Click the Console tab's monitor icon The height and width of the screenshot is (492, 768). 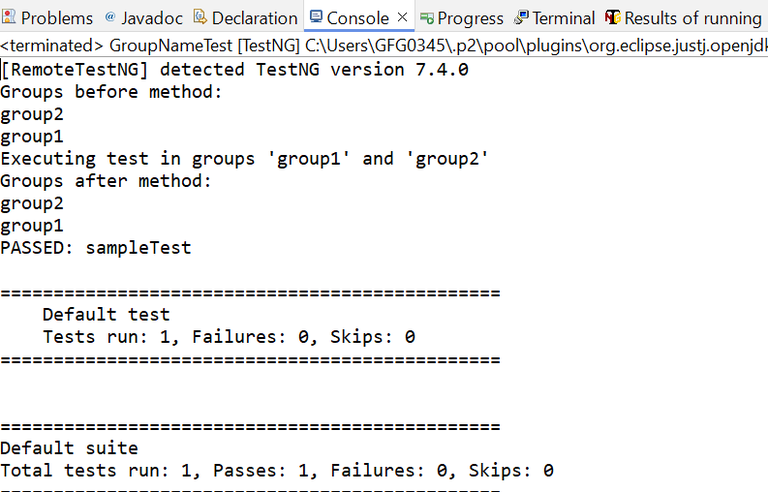coord(316,18)
